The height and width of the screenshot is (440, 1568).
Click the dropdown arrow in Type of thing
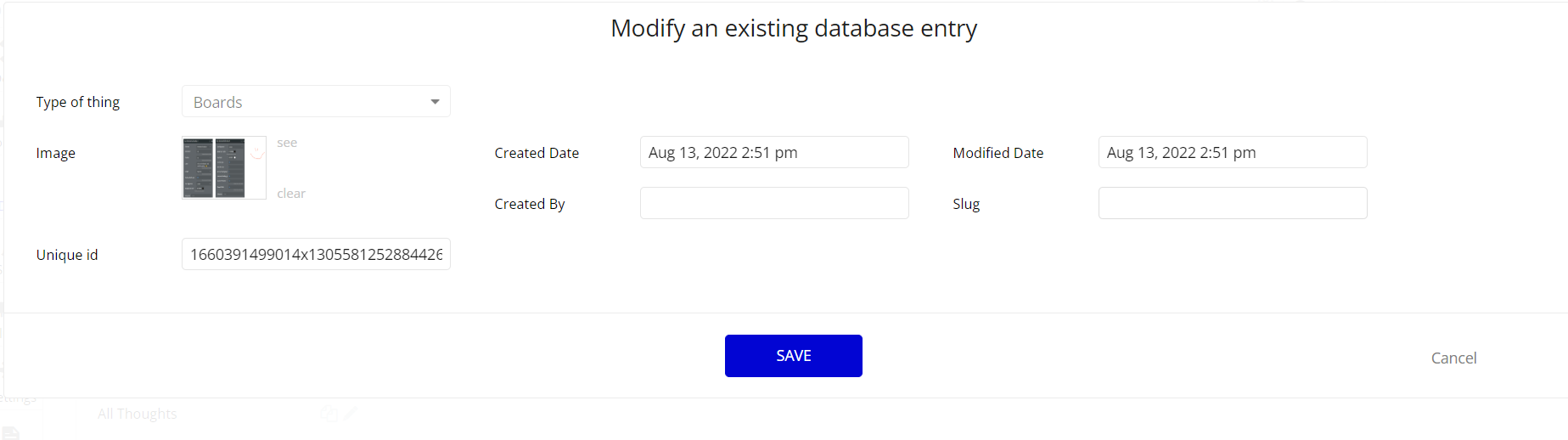coord(435,102)
